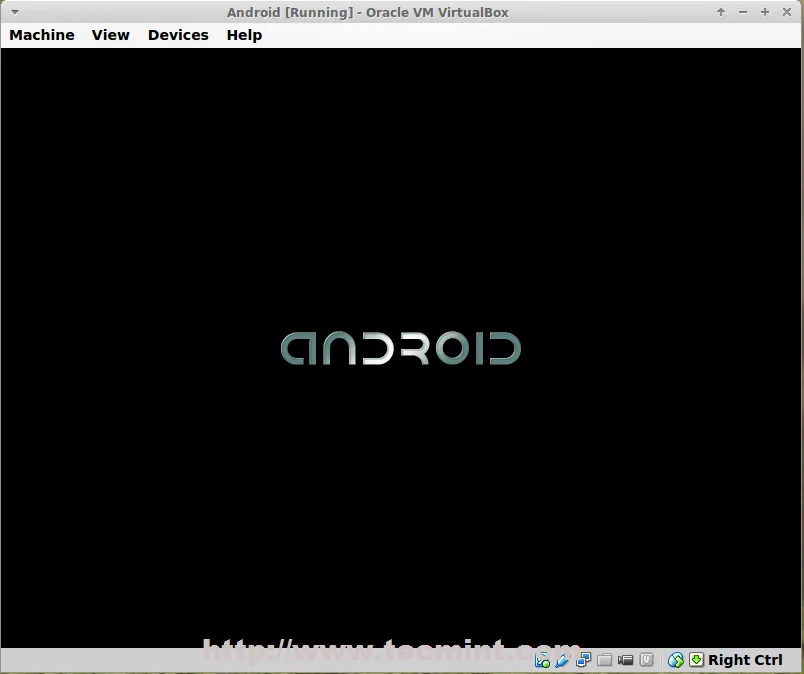
Task: Open the USB devices status icon
Action: pos(563,660)
